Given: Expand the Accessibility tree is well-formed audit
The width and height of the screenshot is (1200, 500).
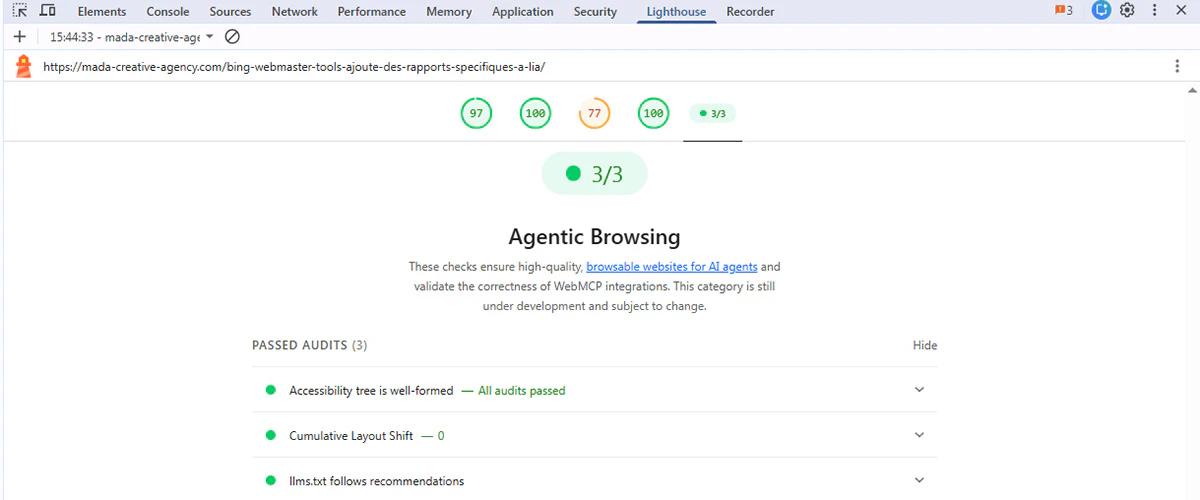Looking at the screenshot, I should (x=594, y=390).
